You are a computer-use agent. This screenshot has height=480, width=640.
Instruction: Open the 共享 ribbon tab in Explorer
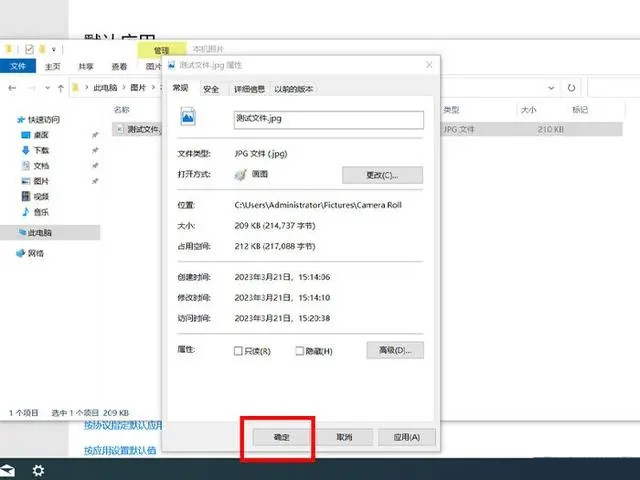point(86,66)
